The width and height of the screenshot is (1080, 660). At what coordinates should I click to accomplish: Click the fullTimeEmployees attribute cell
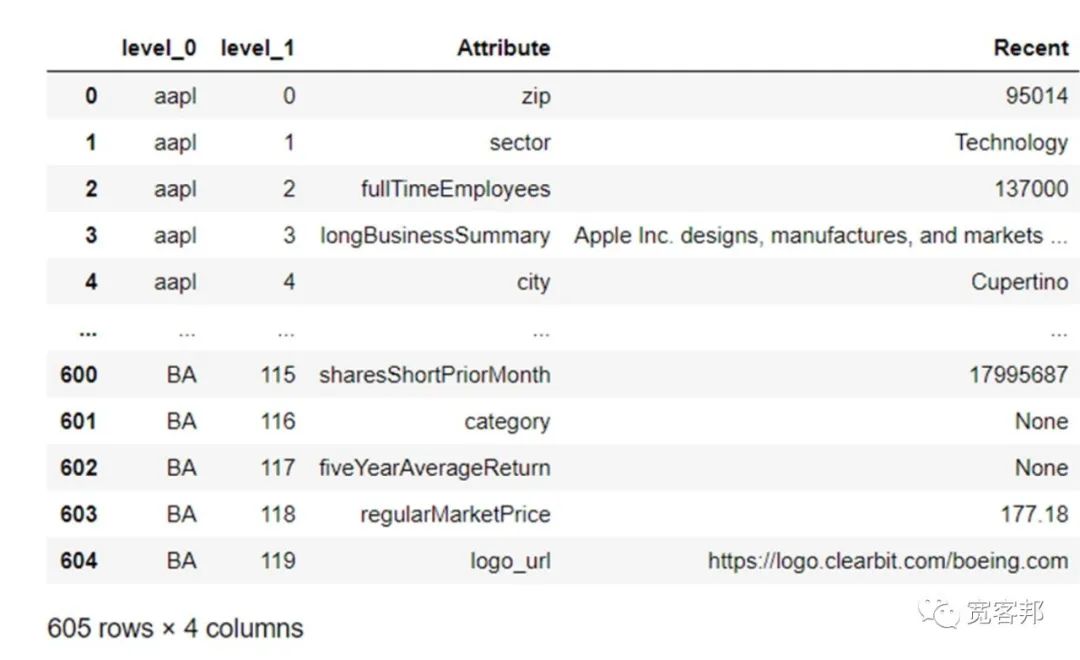coord(455,189)
